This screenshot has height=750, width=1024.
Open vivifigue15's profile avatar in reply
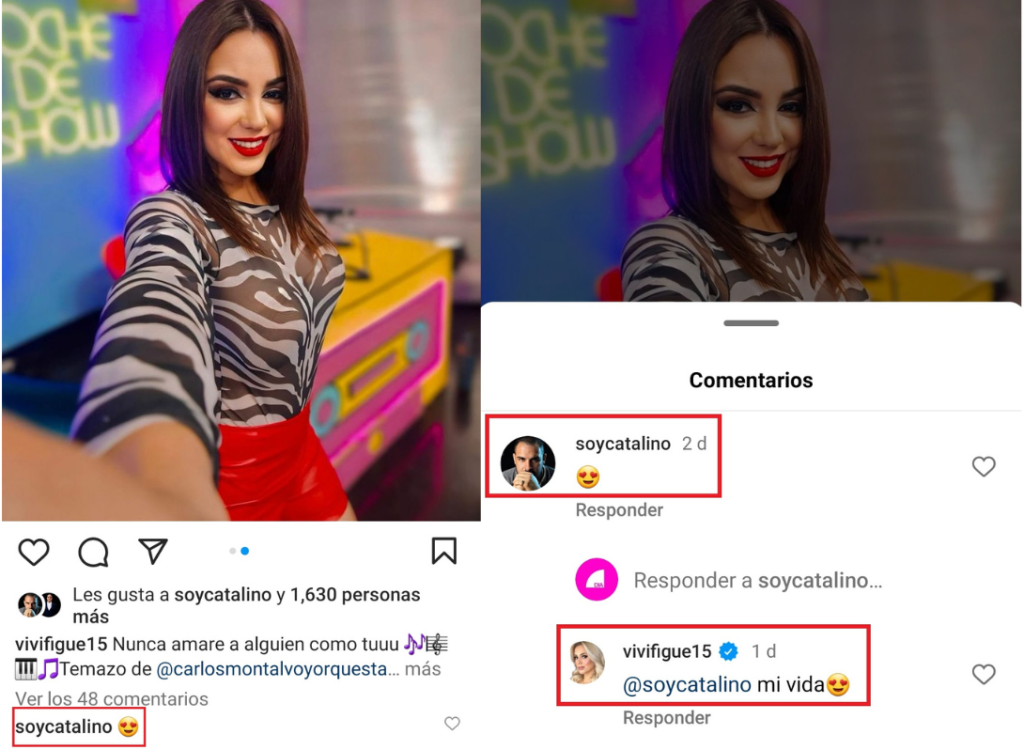pos(586,662)
